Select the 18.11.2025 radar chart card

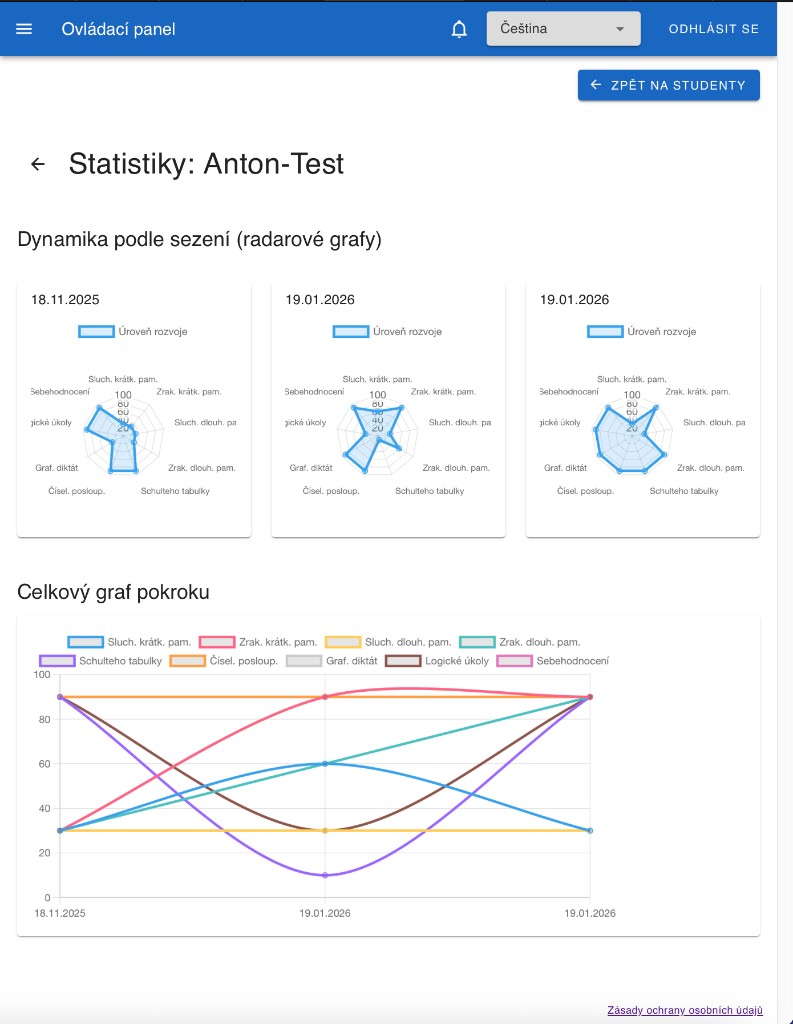click(134, 410)
